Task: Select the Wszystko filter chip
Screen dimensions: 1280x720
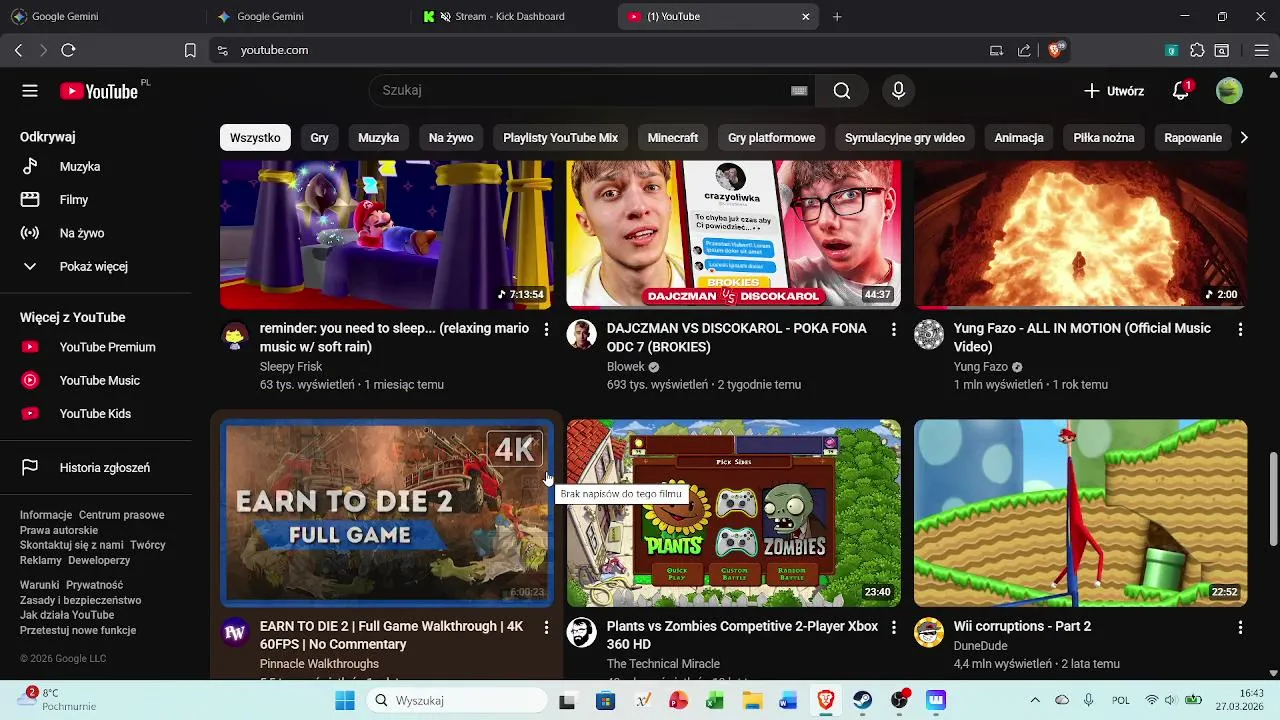Action: pos(255,138)
